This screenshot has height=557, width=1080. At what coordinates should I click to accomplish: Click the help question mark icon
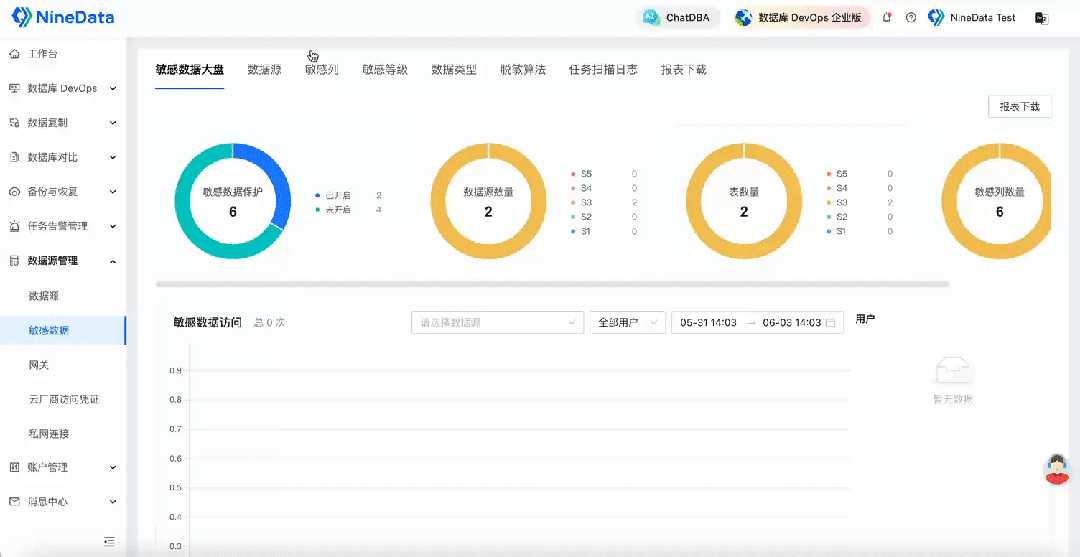pyautogui.click(x=911, y=18)
